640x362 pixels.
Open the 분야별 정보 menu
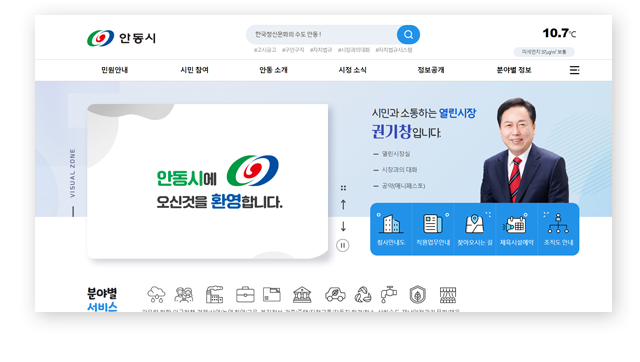tap(514, 70)
